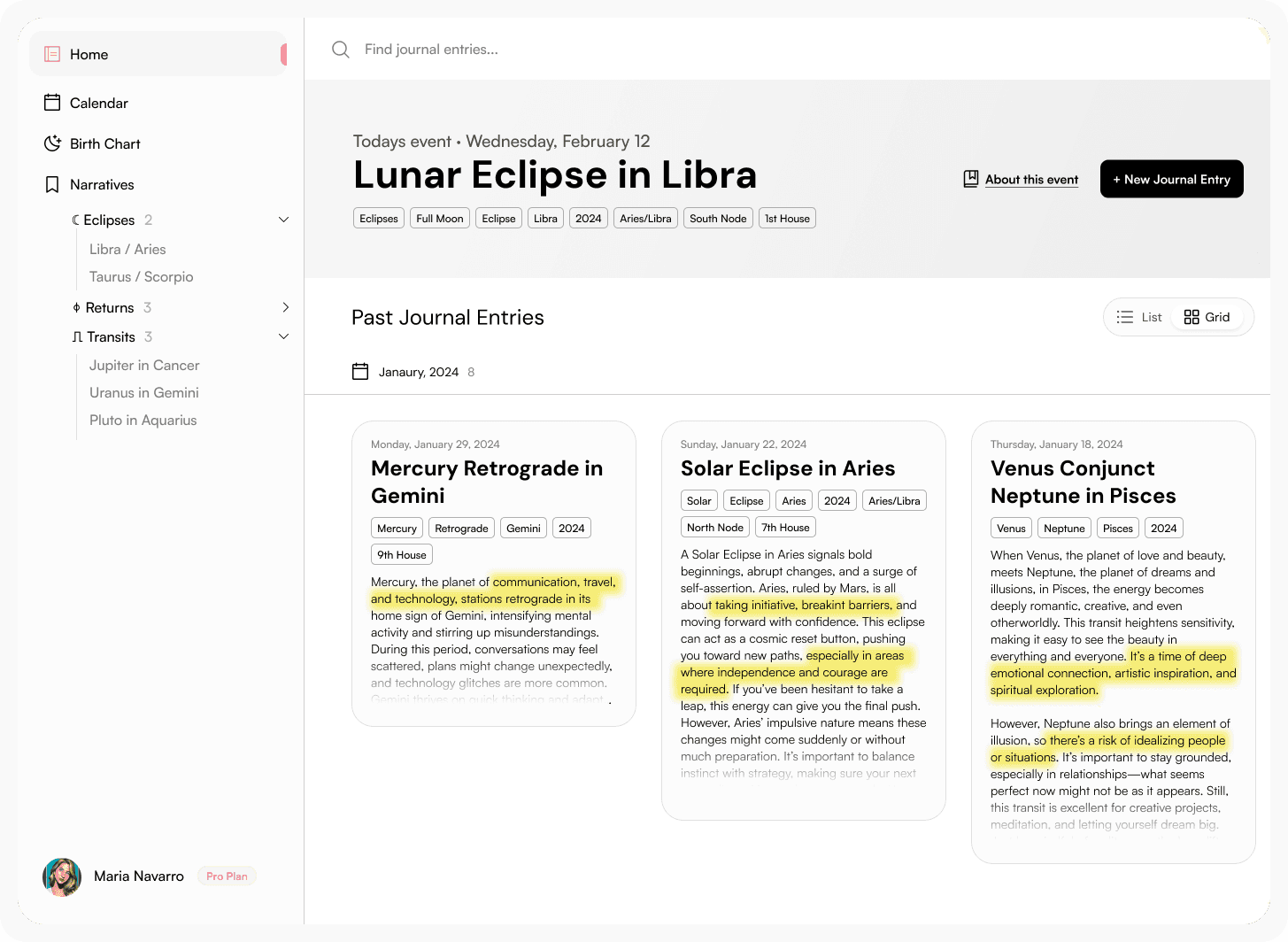Click the New Journal Entry button

point(1171,179)
